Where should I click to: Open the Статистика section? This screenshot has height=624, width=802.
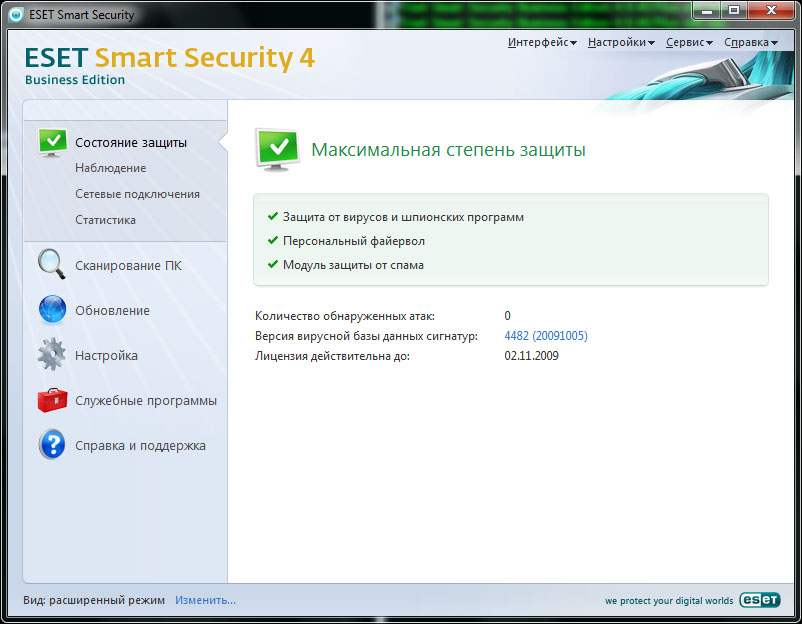[x=105, y=220]
